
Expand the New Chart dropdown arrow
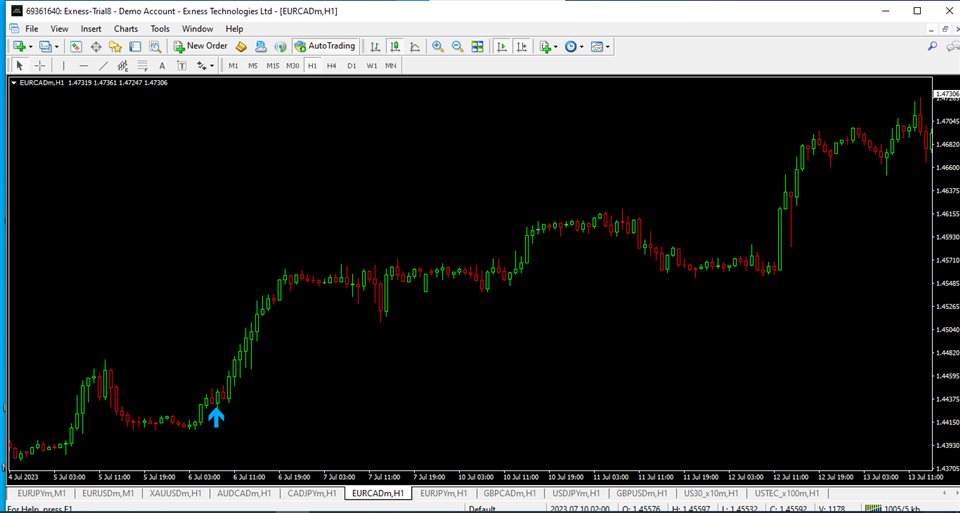click(x=30, y=47)
